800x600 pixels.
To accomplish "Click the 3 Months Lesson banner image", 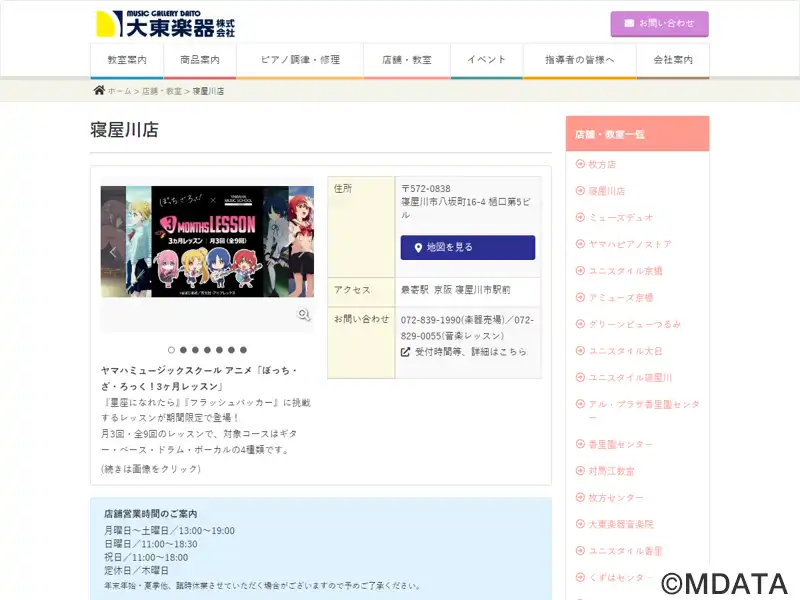I will tap(207, 241).
